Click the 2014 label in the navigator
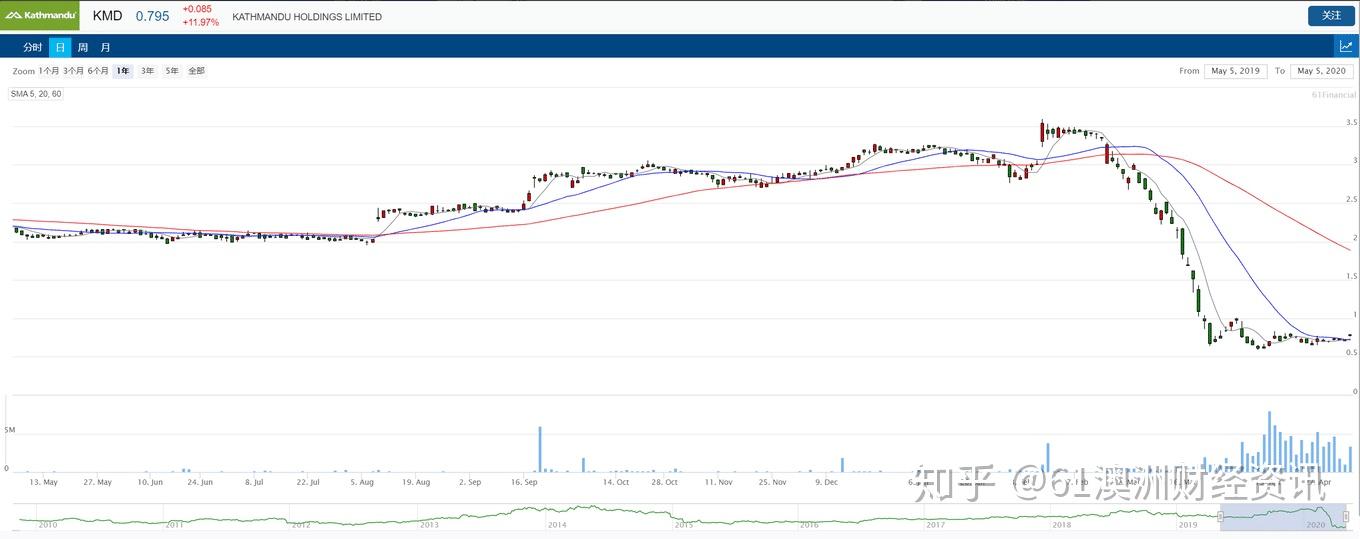 [x=557, y=525]
